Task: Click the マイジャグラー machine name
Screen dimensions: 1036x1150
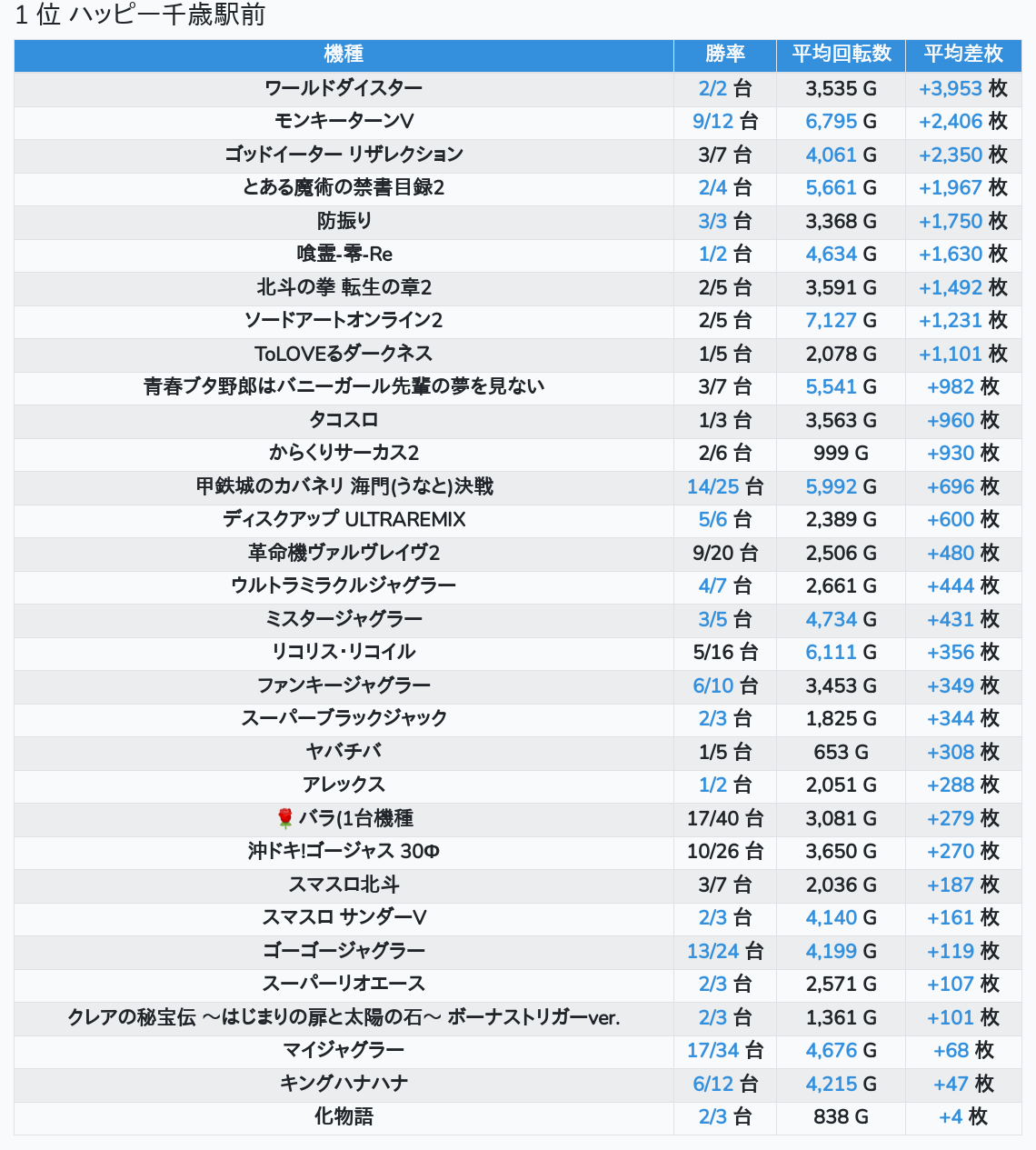Action: [x=344, y=1050]
